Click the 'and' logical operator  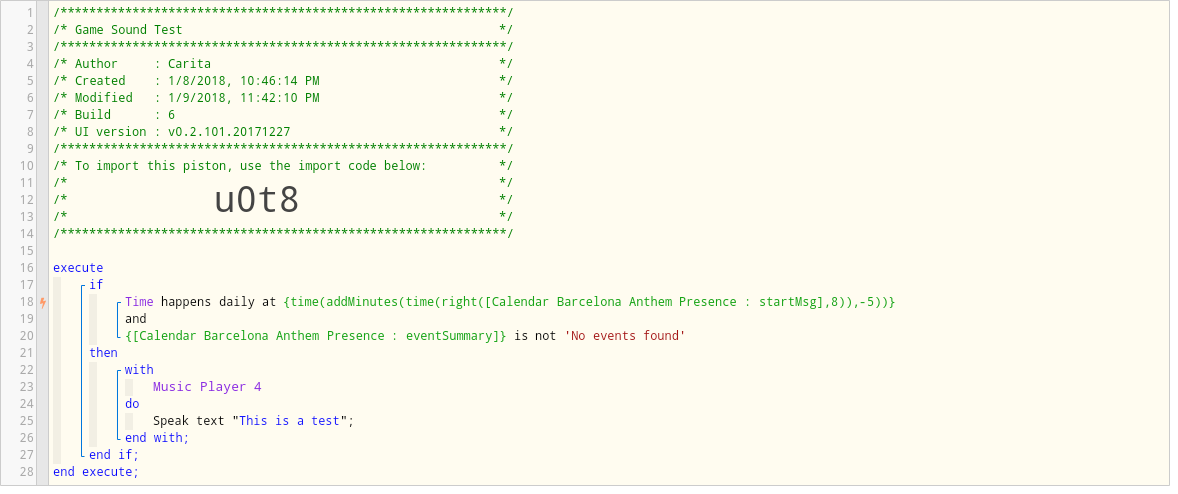135,319
